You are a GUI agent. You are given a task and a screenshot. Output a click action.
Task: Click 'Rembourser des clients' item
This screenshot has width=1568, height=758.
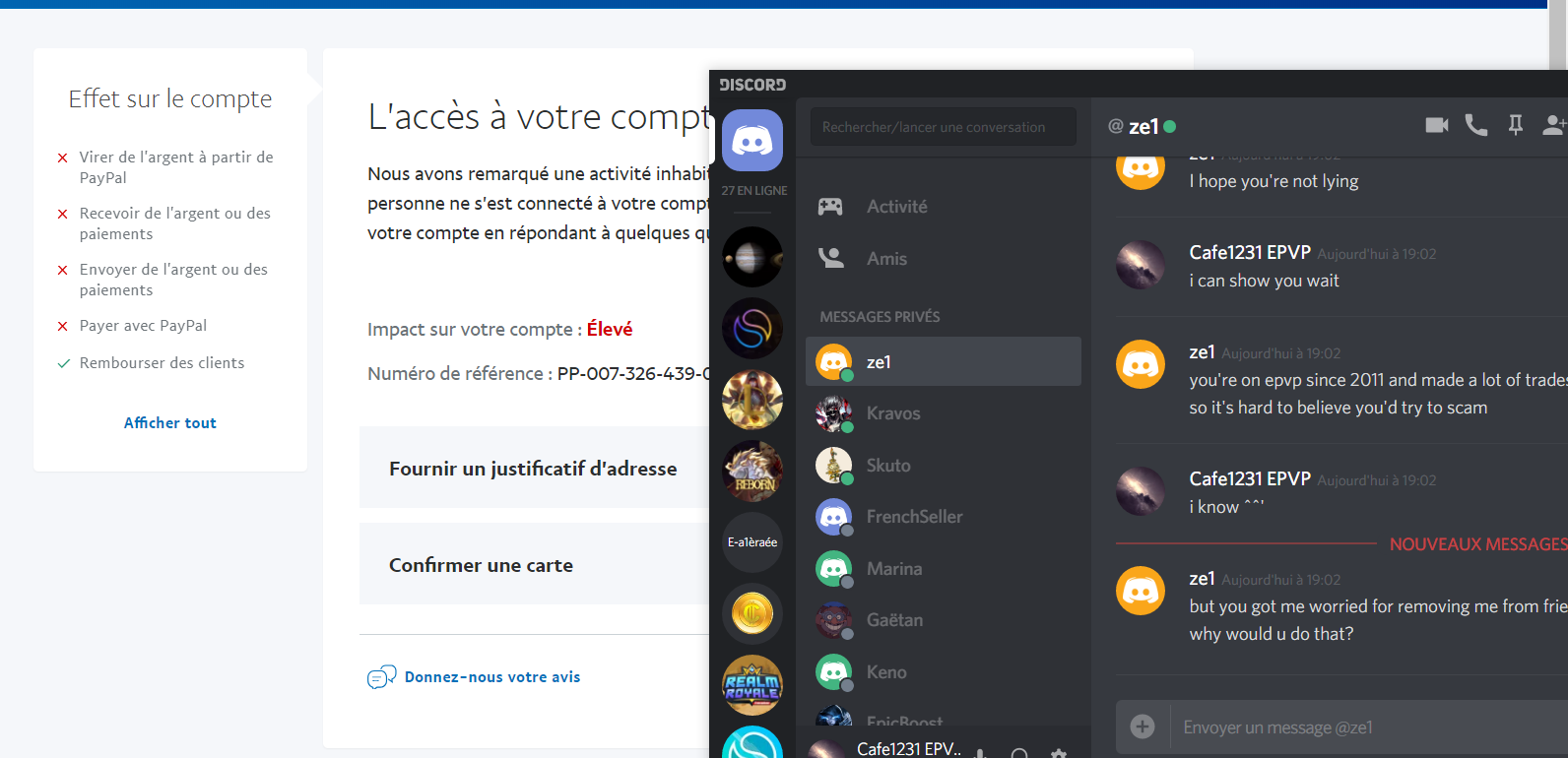coord(162,362)
